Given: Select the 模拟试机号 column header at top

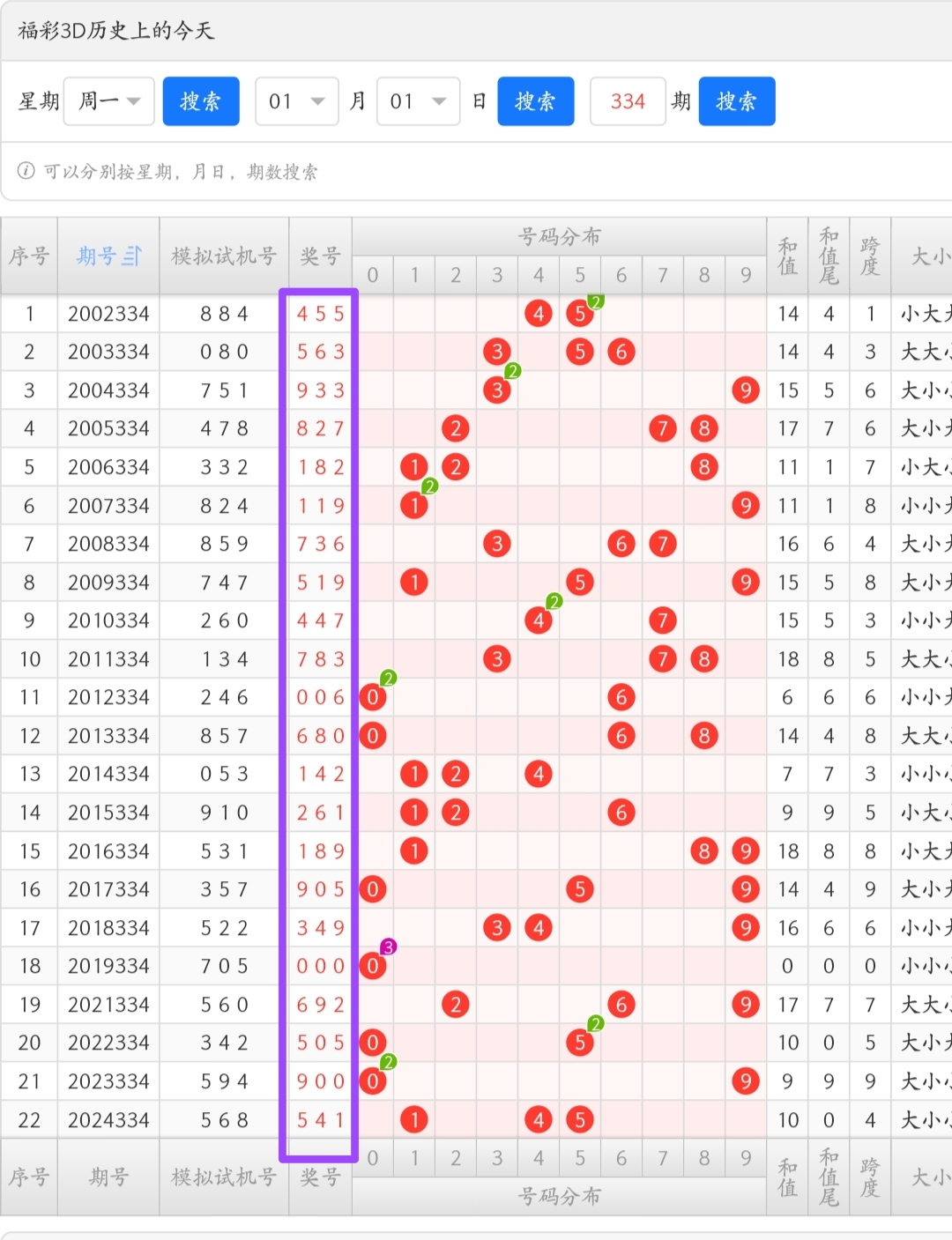Looking at the screenshot, I should pyautogui.click(x=224, y=256).
